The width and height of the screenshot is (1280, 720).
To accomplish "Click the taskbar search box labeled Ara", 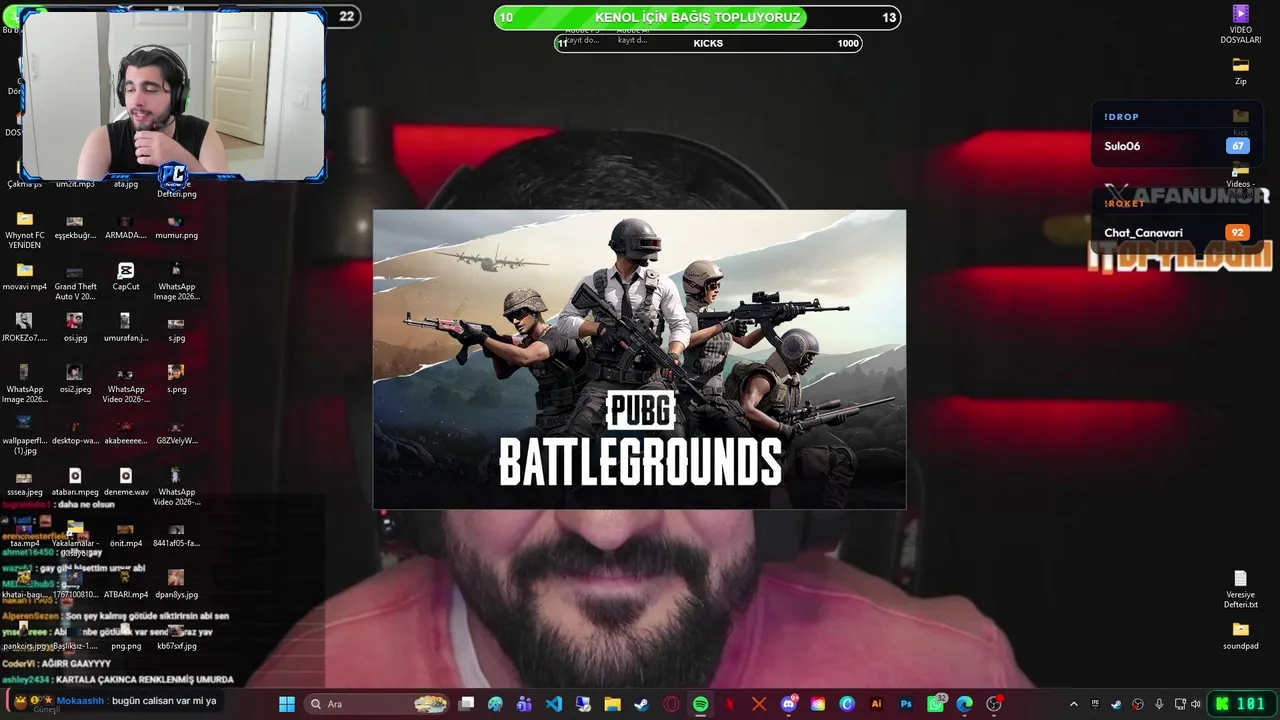I will click(x=377, y=704).
